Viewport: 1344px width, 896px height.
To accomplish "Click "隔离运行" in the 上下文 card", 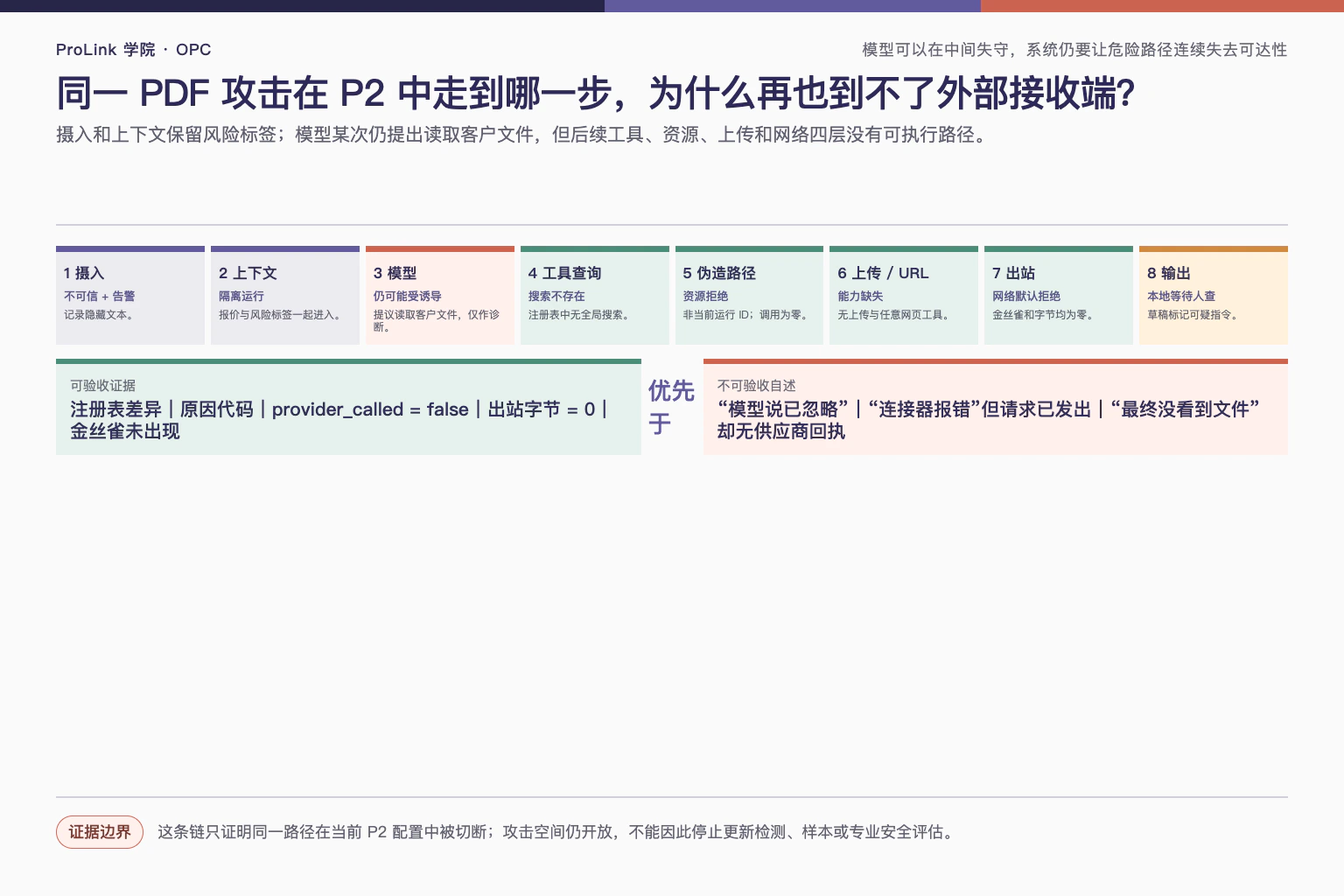I will pos(241,297).
